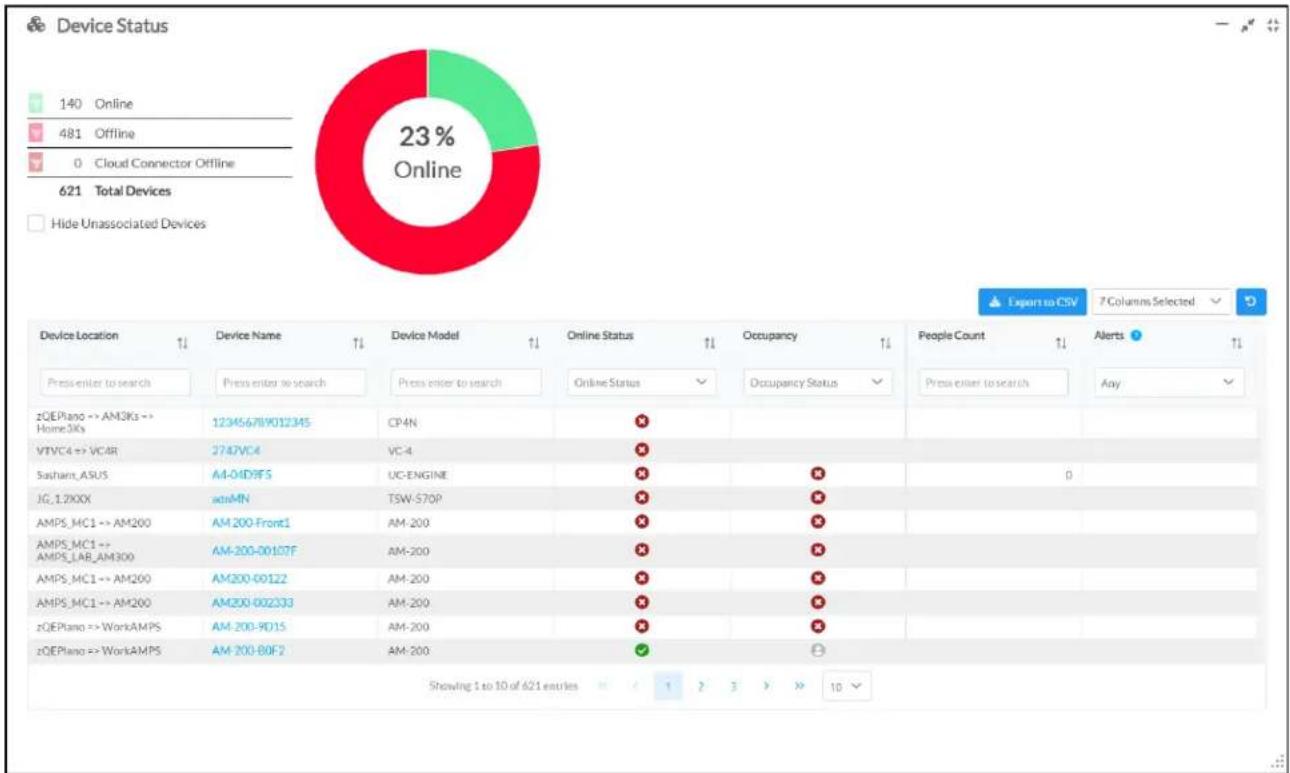Go to page 3 of entries
The image size is (1290, 773).
734,687
